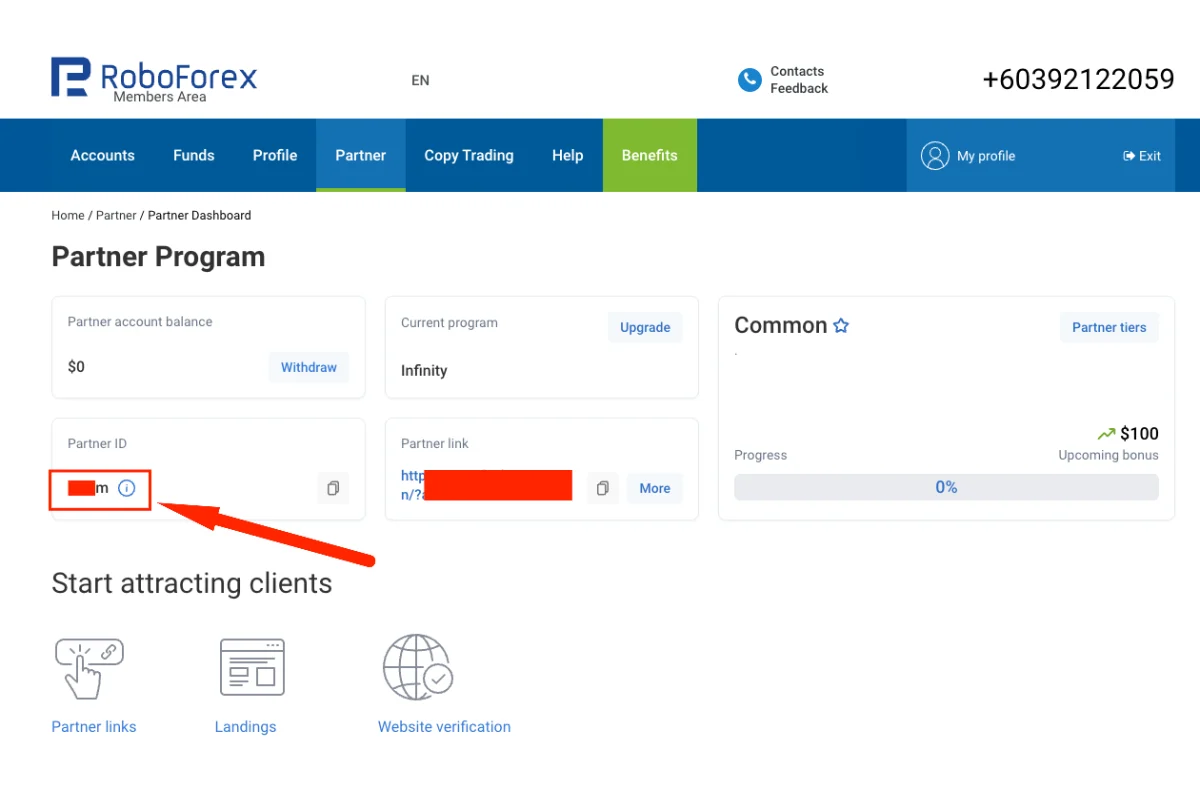Open the Feedback link

pos(799,88)
